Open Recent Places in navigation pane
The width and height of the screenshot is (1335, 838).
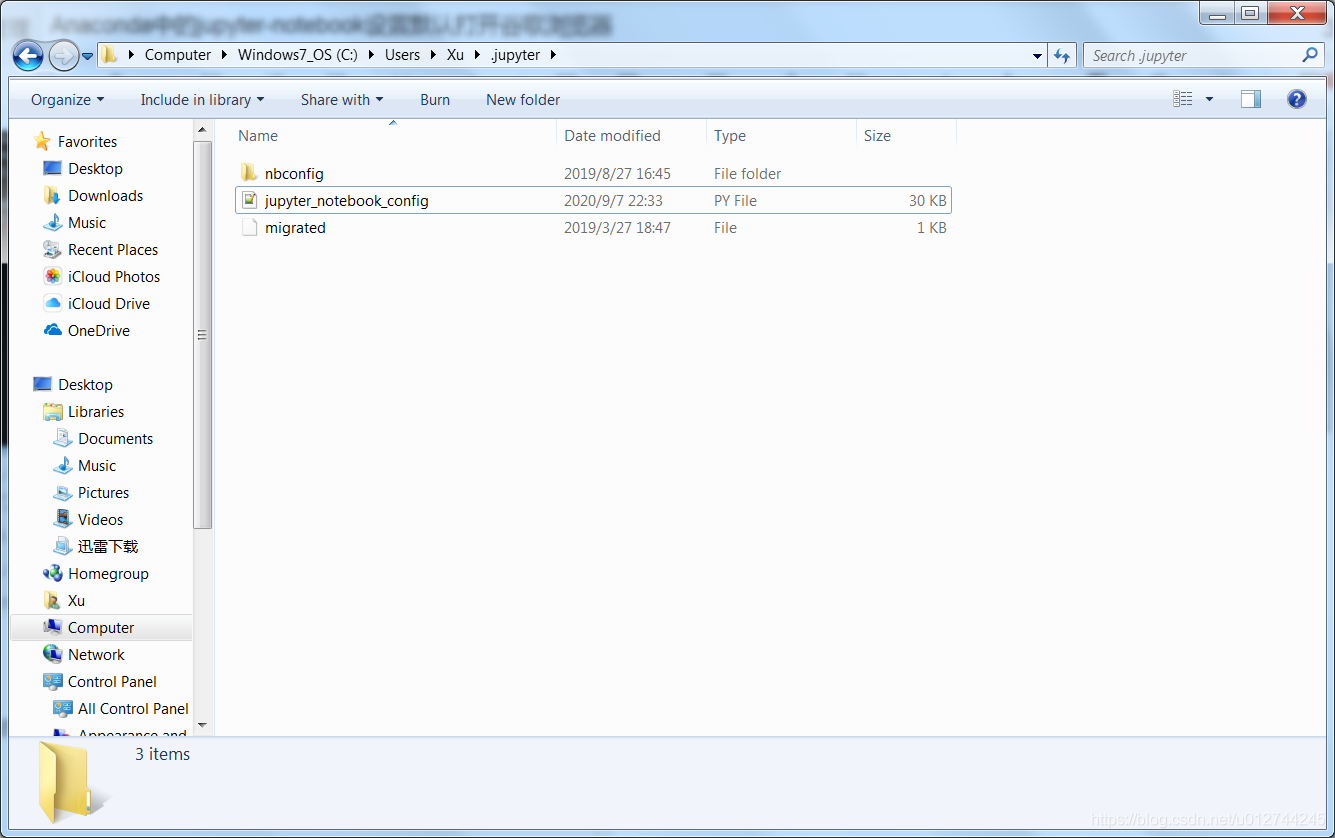coord(113,249)
